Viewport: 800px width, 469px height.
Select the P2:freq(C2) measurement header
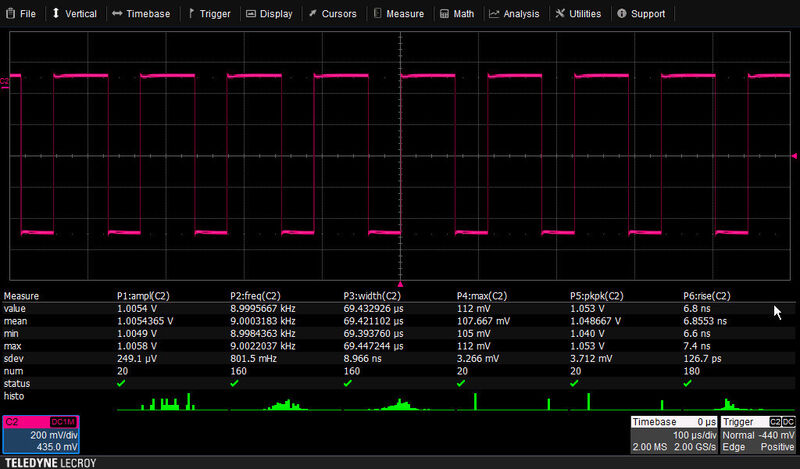click(x=255, y=296)
